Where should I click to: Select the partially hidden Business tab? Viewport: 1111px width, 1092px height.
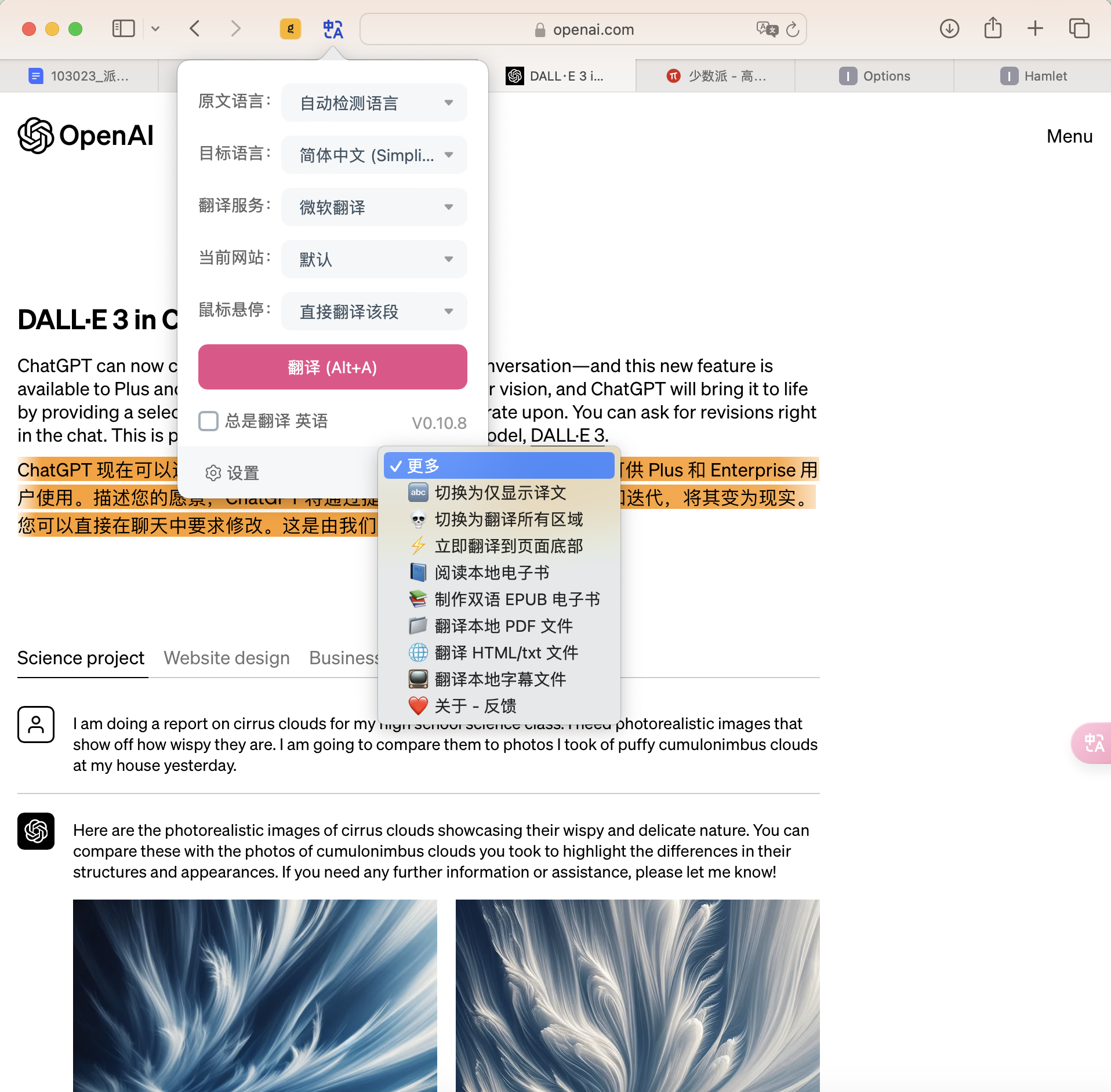coord(343,658)
